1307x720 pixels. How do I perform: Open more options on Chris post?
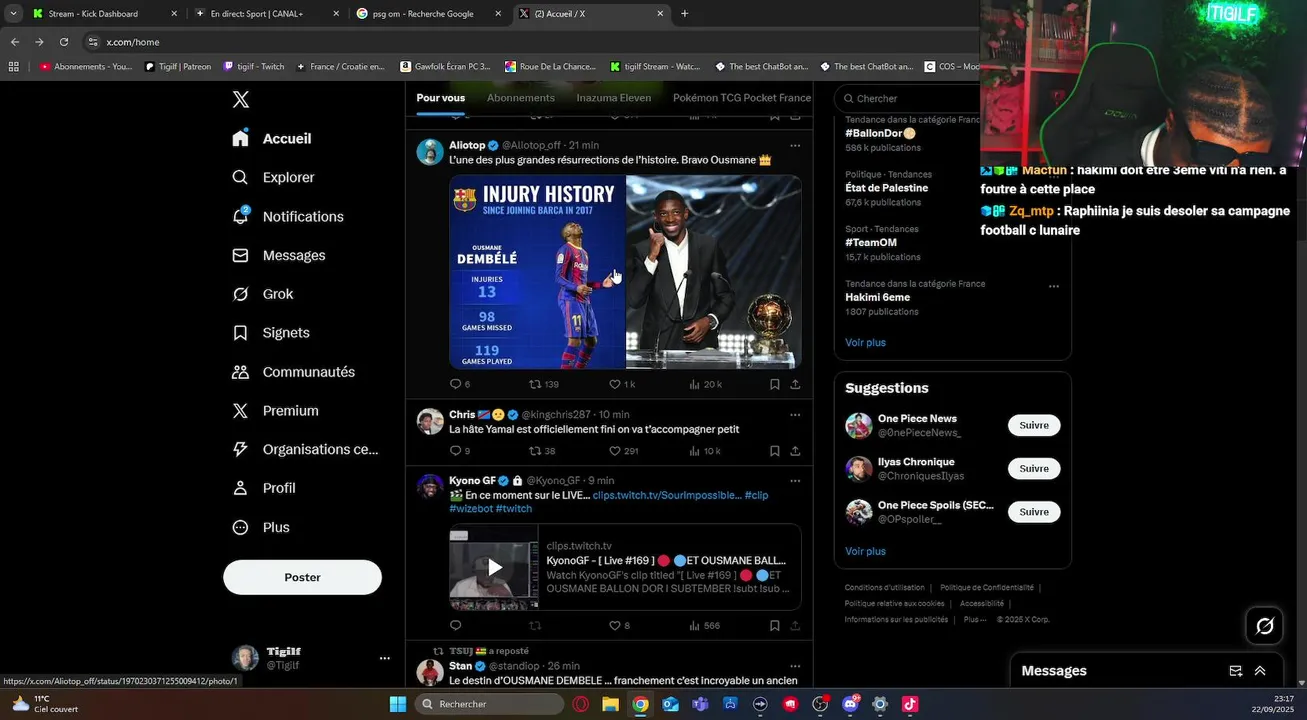795,414
